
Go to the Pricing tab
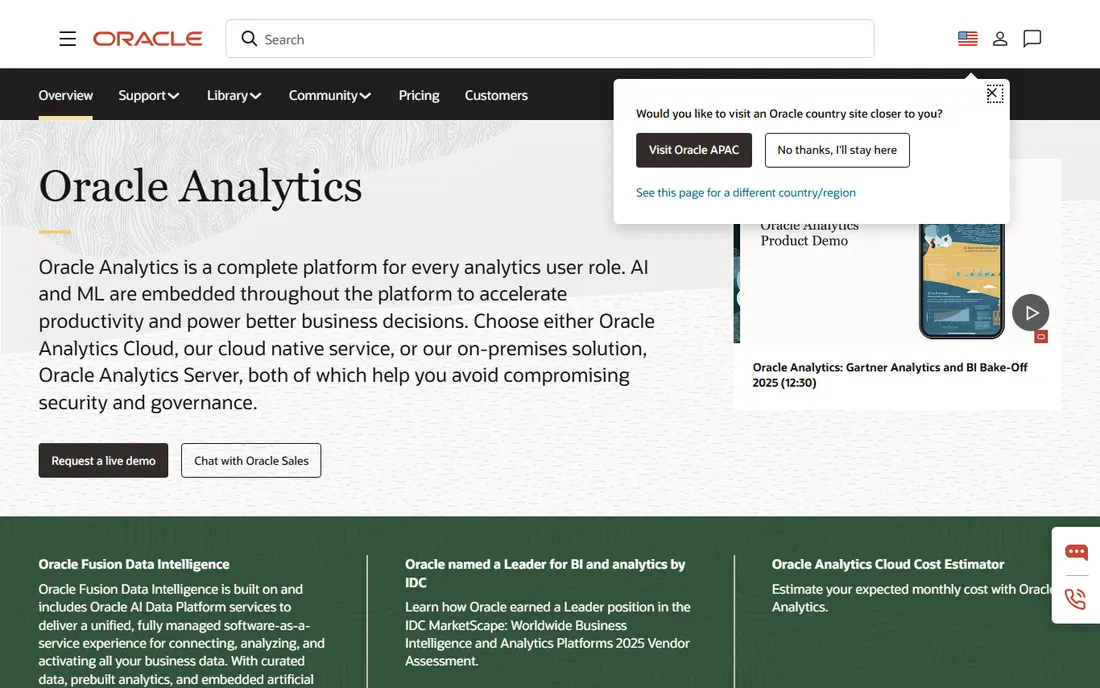tap(419, 95)
